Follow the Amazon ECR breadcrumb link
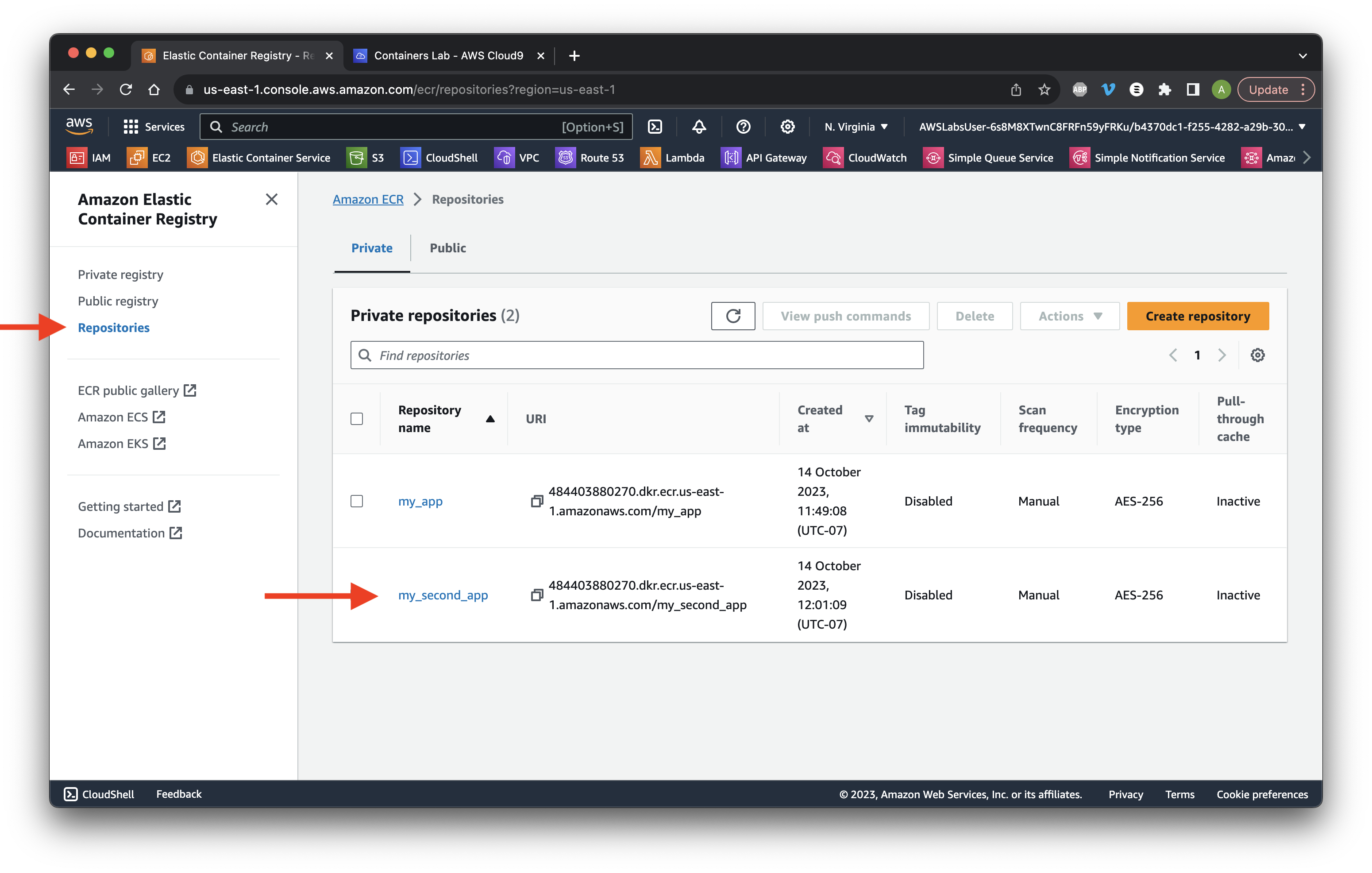Image resolution: width=1372 pixels, height=873 pixels. [367, 199]
